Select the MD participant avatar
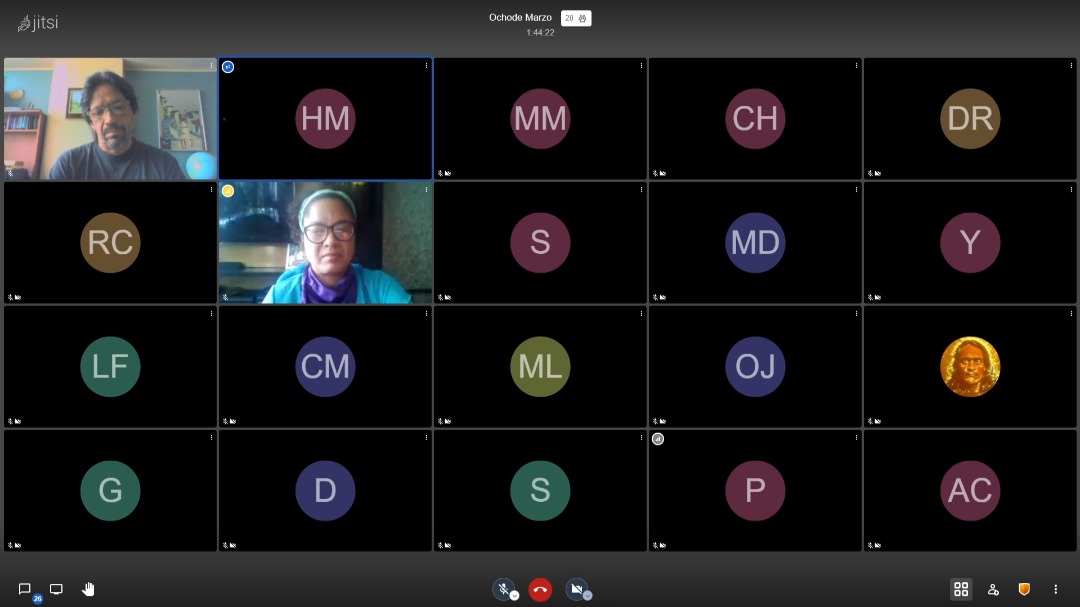Image resolution: width=1080 pixels, height=607 pixels. 755,243
